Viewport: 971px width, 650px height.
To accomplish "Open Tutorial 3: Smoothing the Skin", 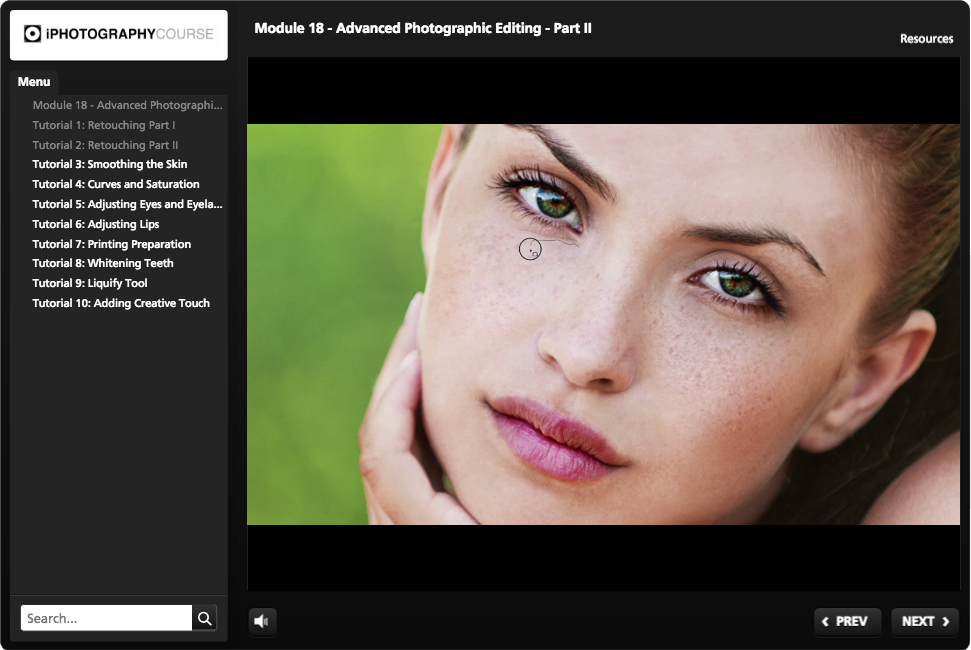I will point(110,164).
